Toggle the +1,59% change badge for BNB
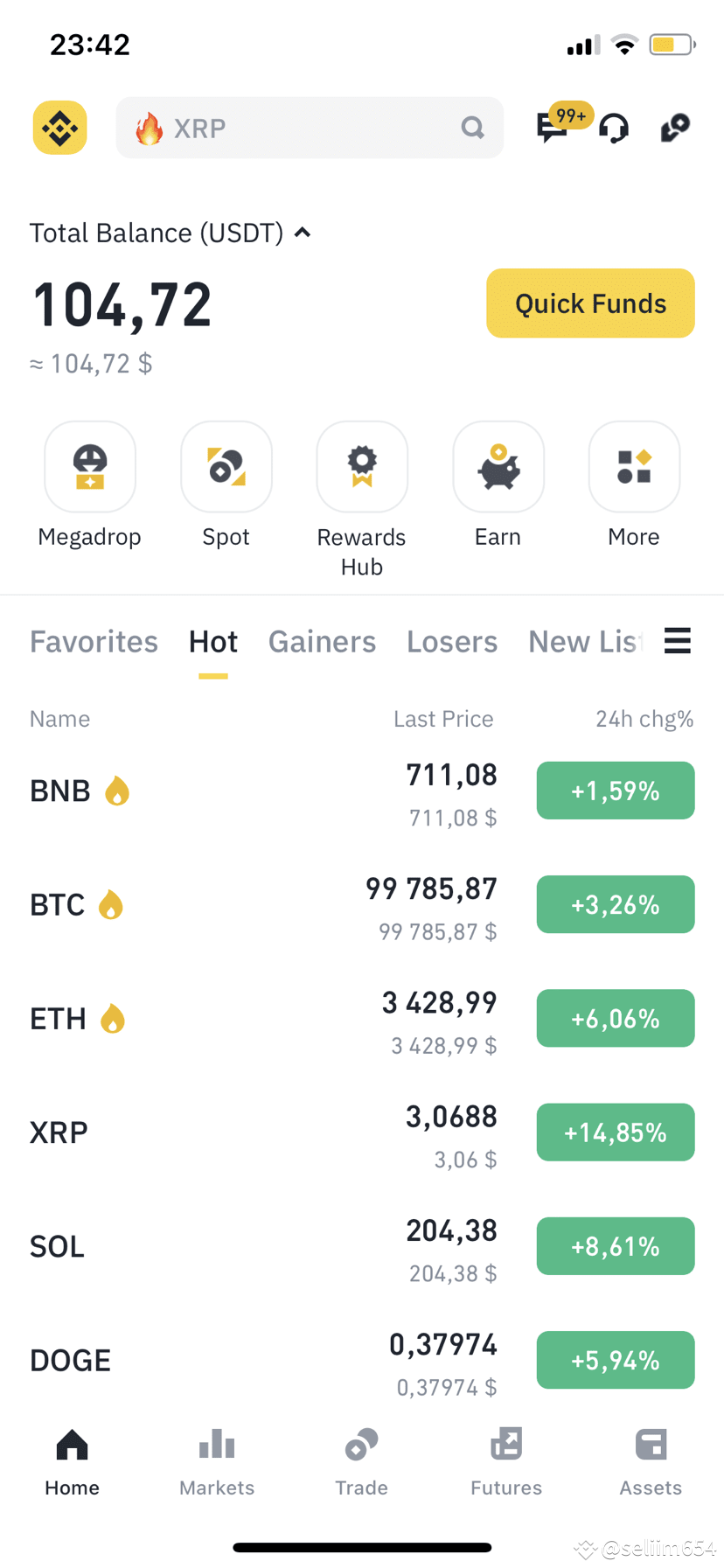 616,791
